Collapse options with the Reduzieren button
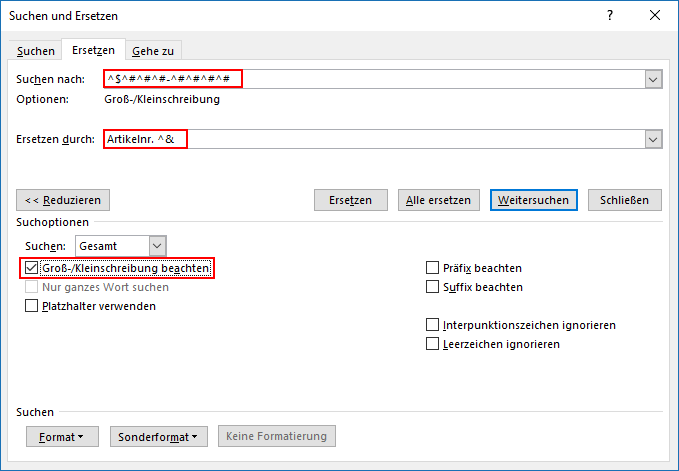679x471 pixels. (63, 200)
